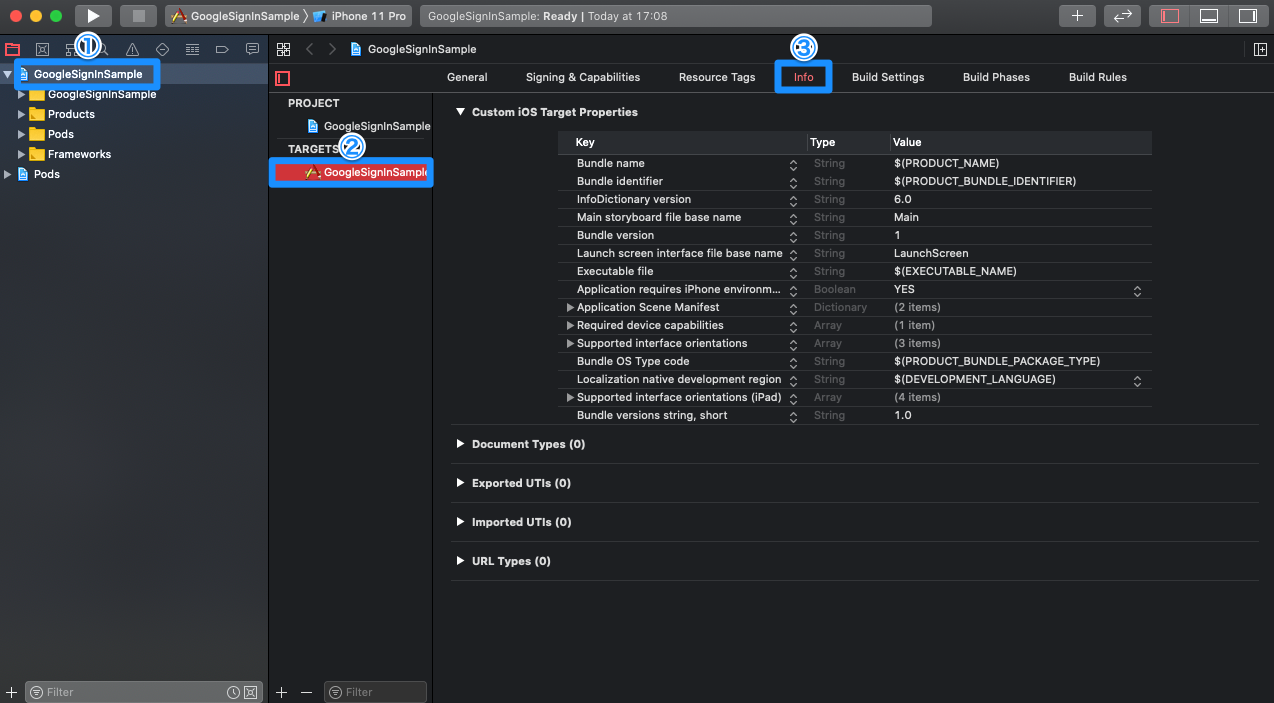Click the key stepper for Executable file
The width and height of the screenshot is (1274, 703).
[793, 272]
